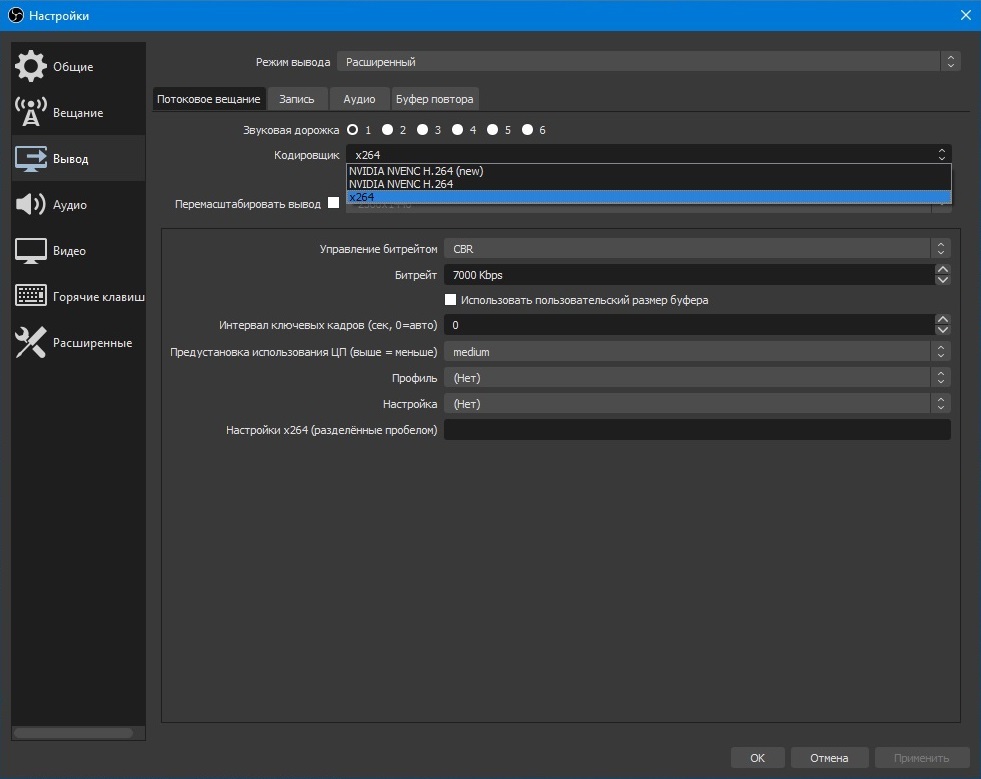Open the Управление битрейтом dropdown
Image resolution: width=981 pixels, height=779 pixels.
point(697,248)
